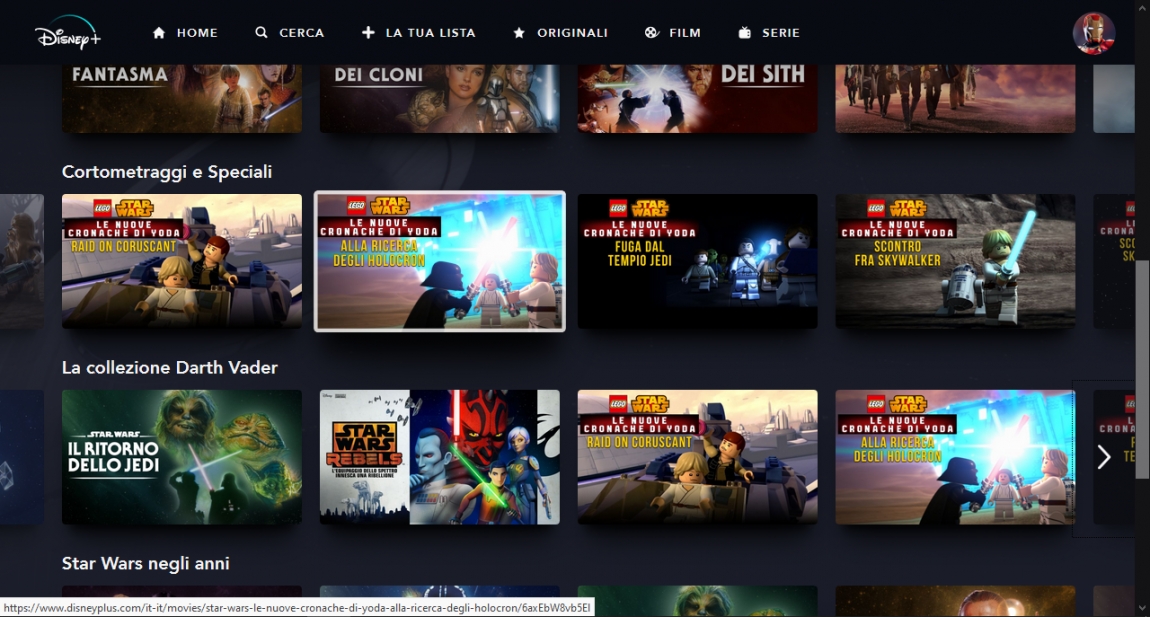Open the Film menu label
This screenshot has height=617, width=1150.
685,33
